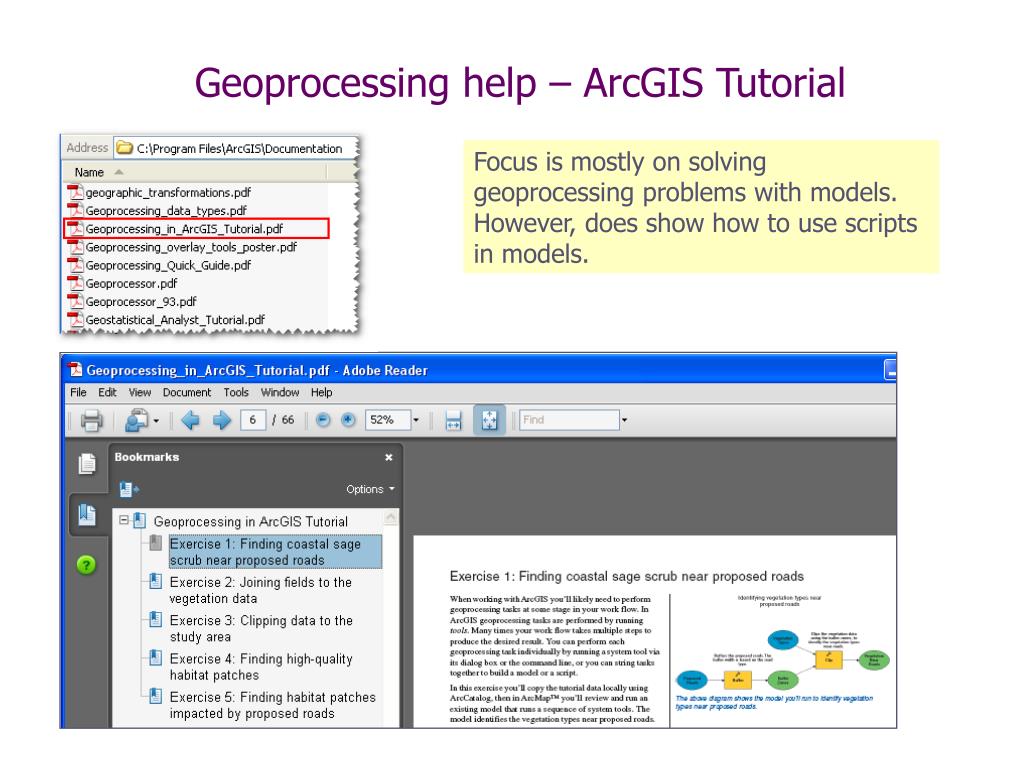Select Geoprocessor_93.pdf file
This screenshot has height=768, width=1024.
141,302
